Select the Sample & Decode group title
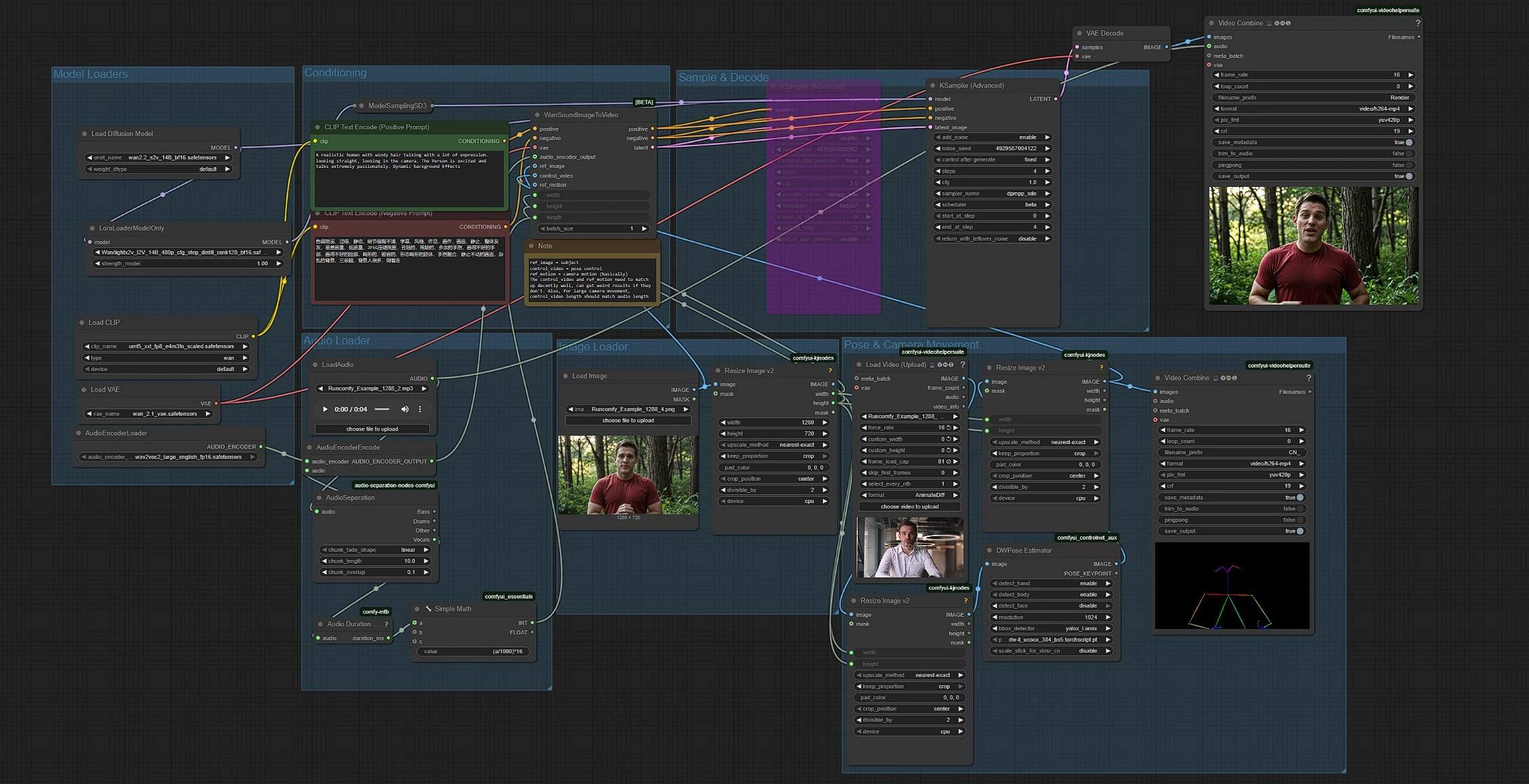Viewport: 1529px width, 784px height. click(723, 77)
